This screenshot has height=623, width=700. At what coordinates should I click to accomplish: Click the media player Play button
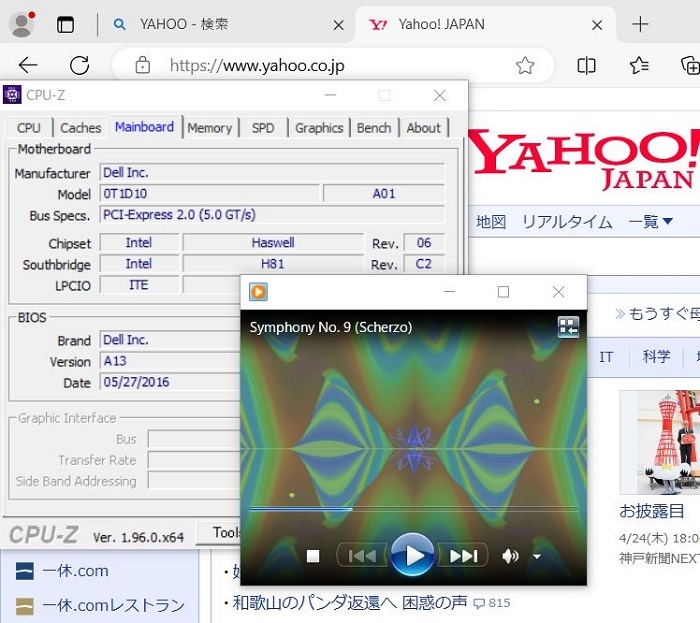(x=412, y=555)
